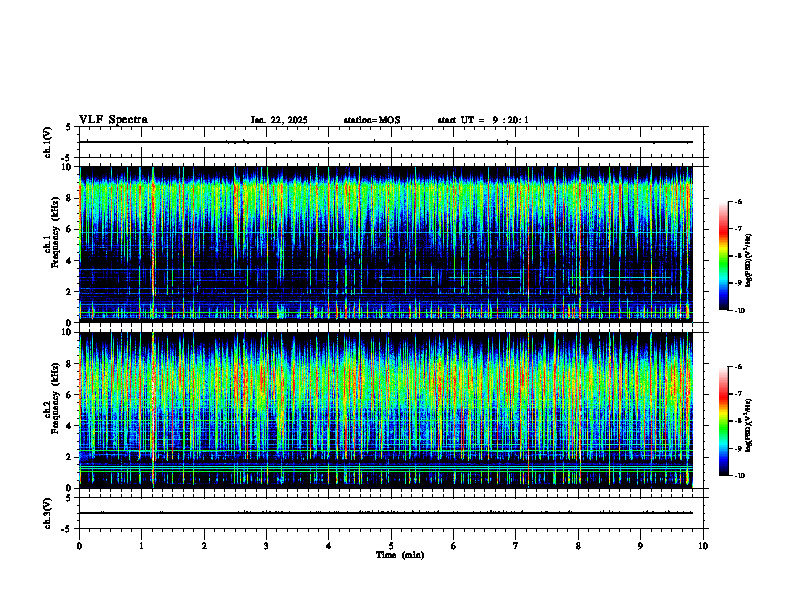Click the ch.1 spectrogram "6" kHz tick label
Image resolution: width=792 pixels, height=612 pixels.
click(70, 229)
